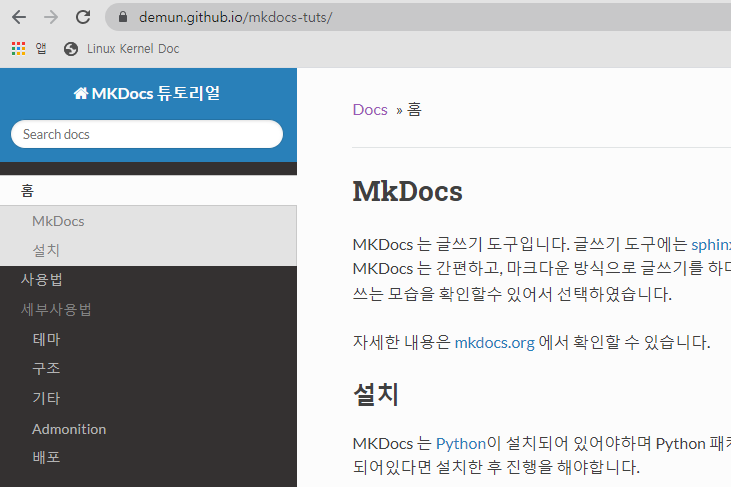This screenshot has width=731, height=487.
Task: Click the Search docs field
Action: [x=147, y=134]
